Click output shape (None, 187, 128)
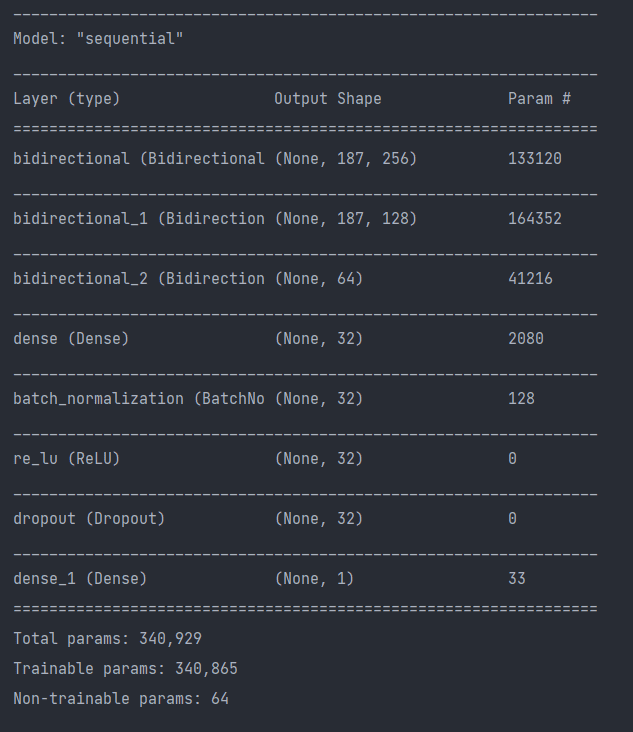 pos(345,219)
